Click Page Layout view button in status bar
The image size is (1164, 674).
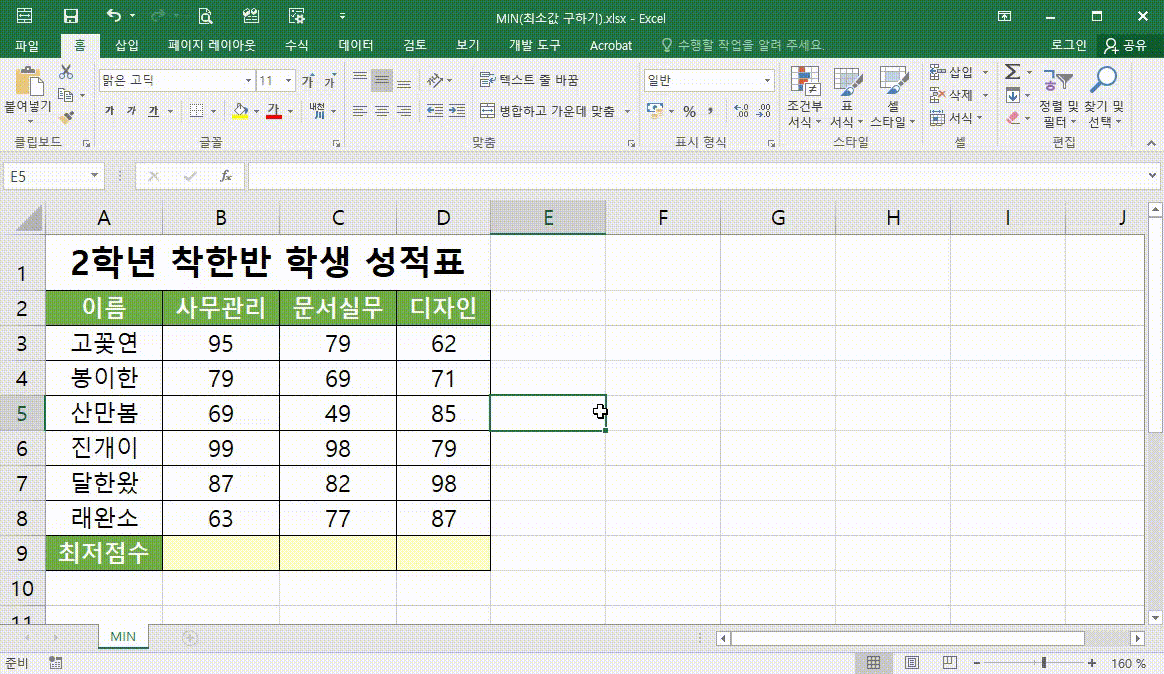tap(912, 663)
